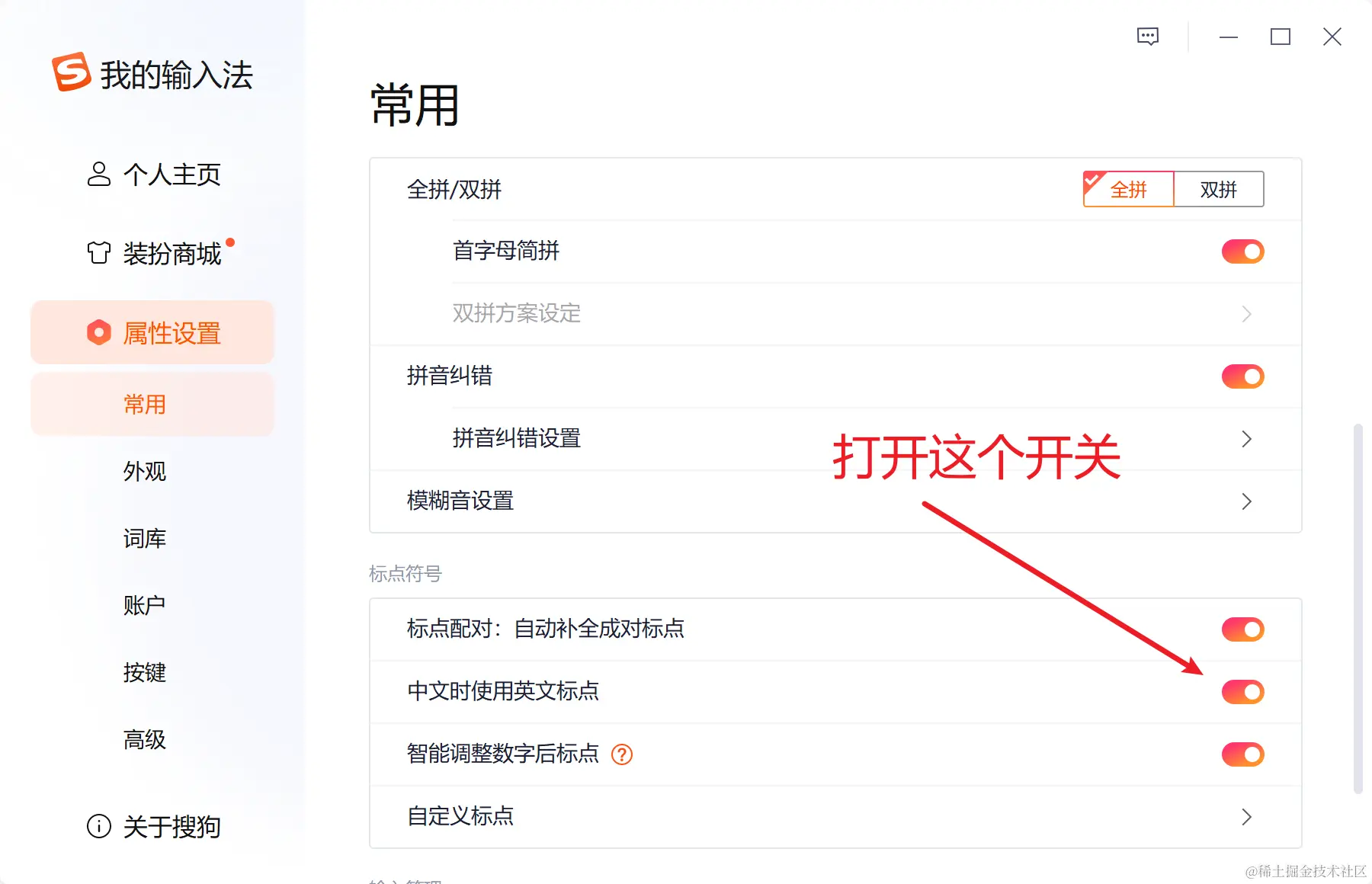1372x884 pixels.
Task: Disable 标点配对 auto-complete switch
Action: pyautogui.click(x=1243, y=629)
